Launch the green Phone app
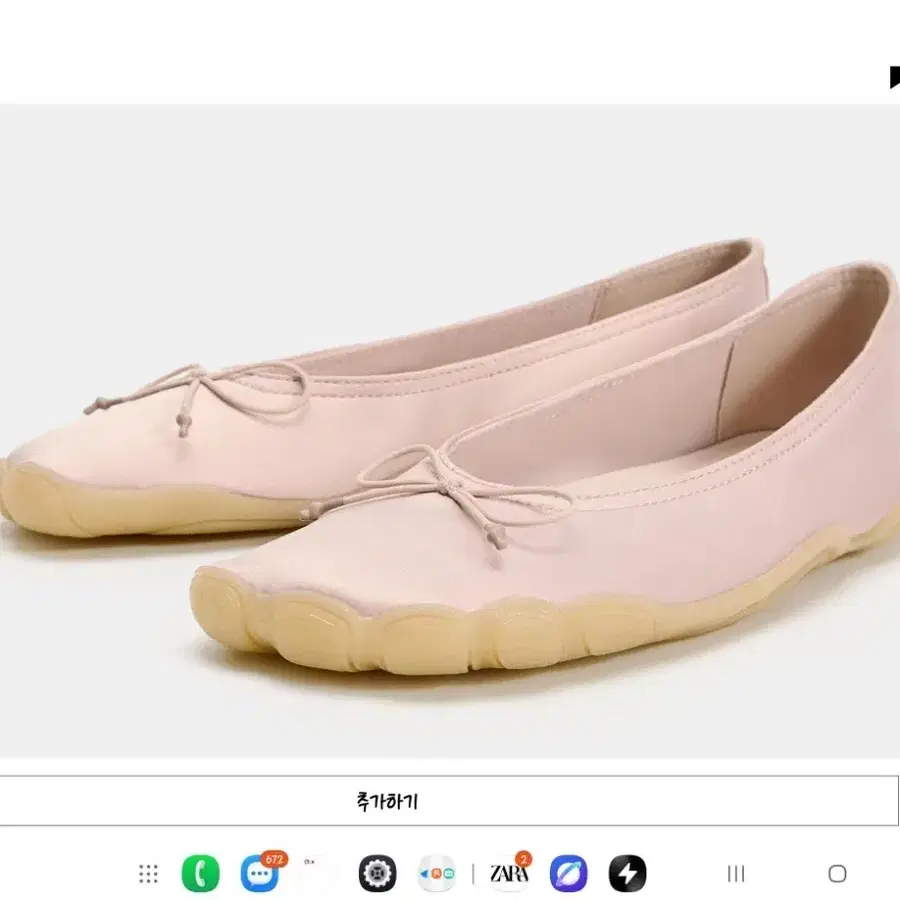This screenshot has width=900, height=900. (200, 874)
